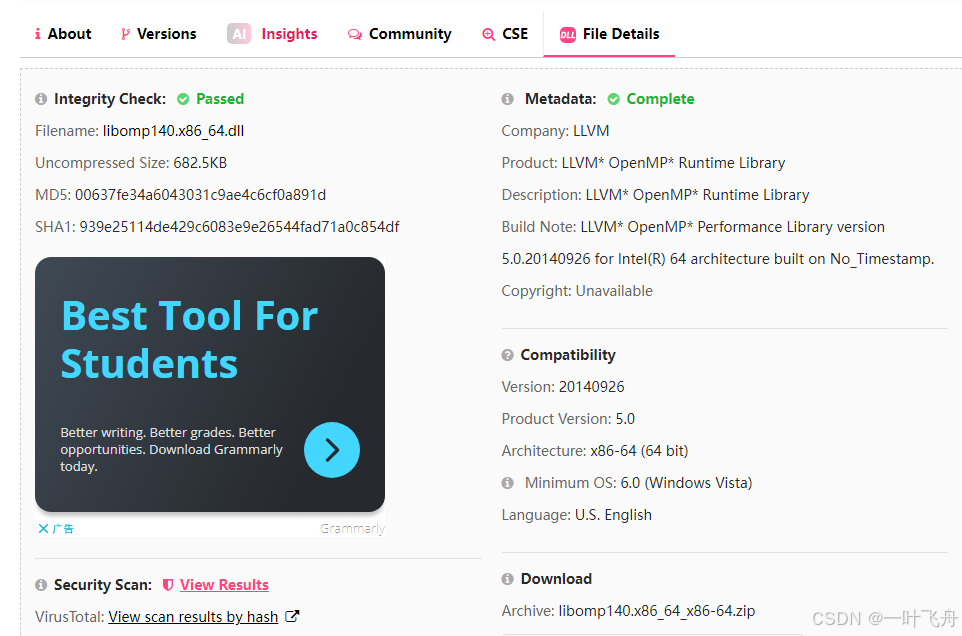Image resolution: width=962 pixels, height=636 pixels.
Task: Click the Description LLVM OpenMP Runtime Library line
Action: coord(655,195)
